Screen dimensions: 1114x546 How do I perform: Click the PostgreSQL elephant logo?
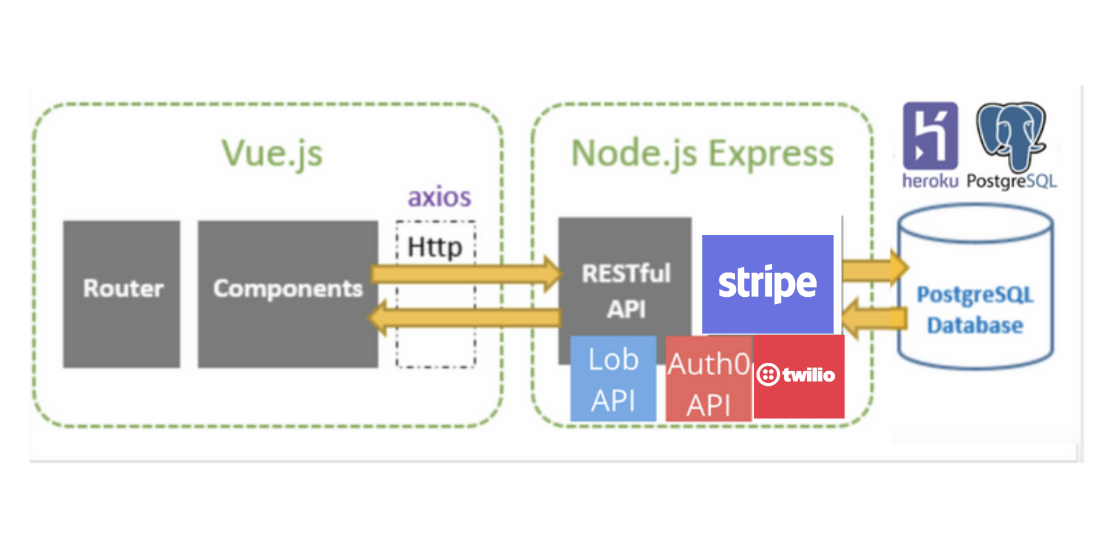coord(1012,136)
